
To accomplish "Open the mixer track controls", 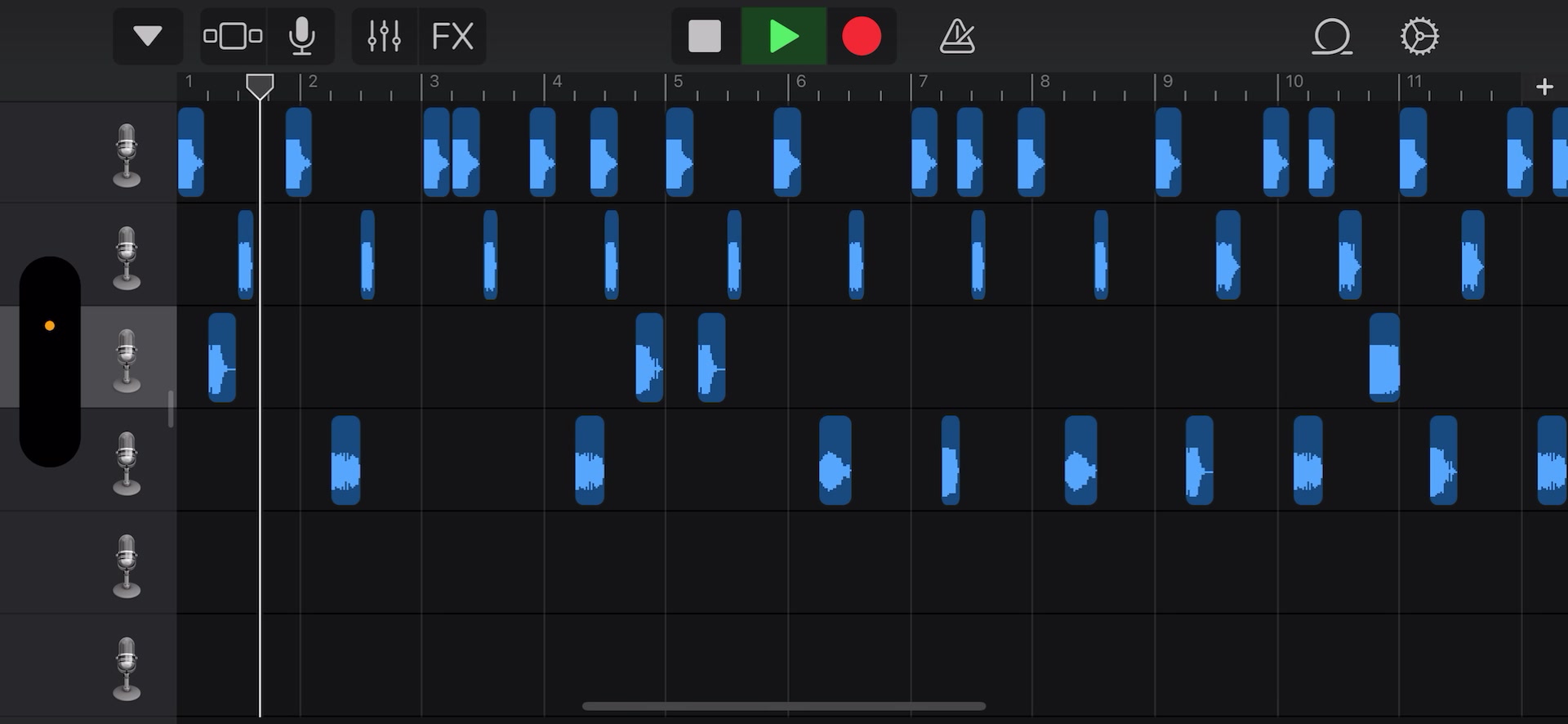I will 384,36.
